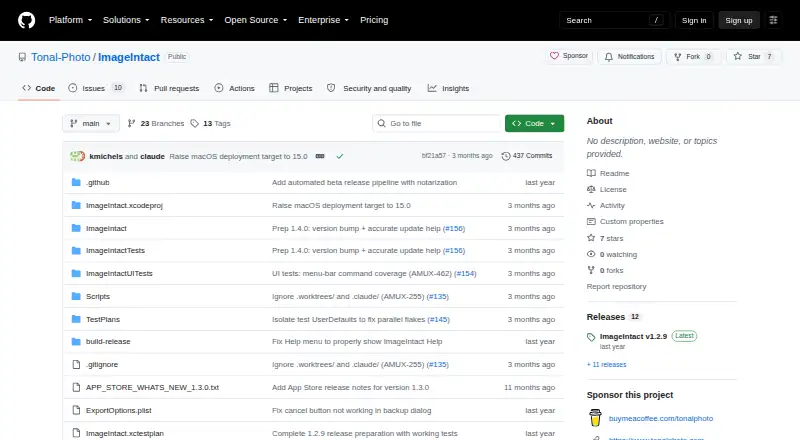Star the repository with Star button

[x=754, y=57]
